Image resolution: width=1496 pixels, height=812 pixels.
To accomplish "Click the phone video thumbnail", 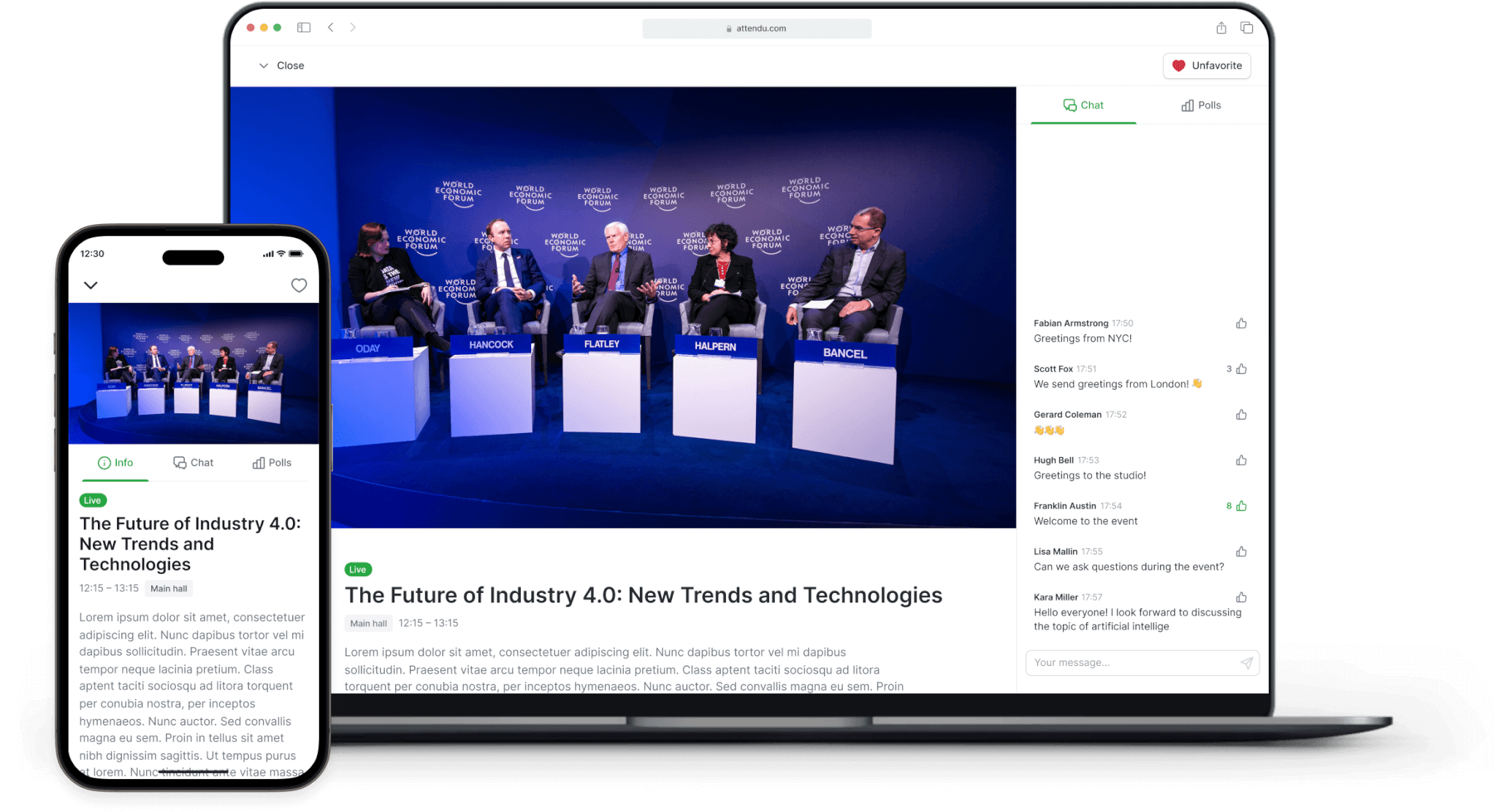I will pyautogui.click(x=194, y=373).
